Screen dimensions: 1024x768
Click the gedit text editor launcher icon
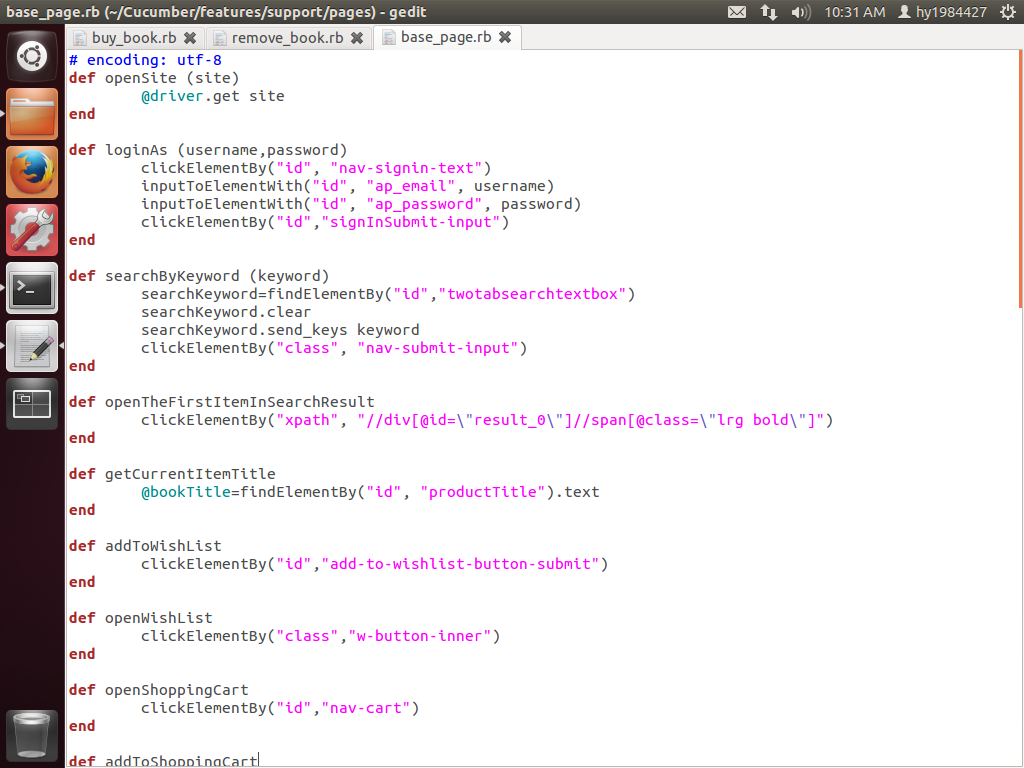click(31, 346)
